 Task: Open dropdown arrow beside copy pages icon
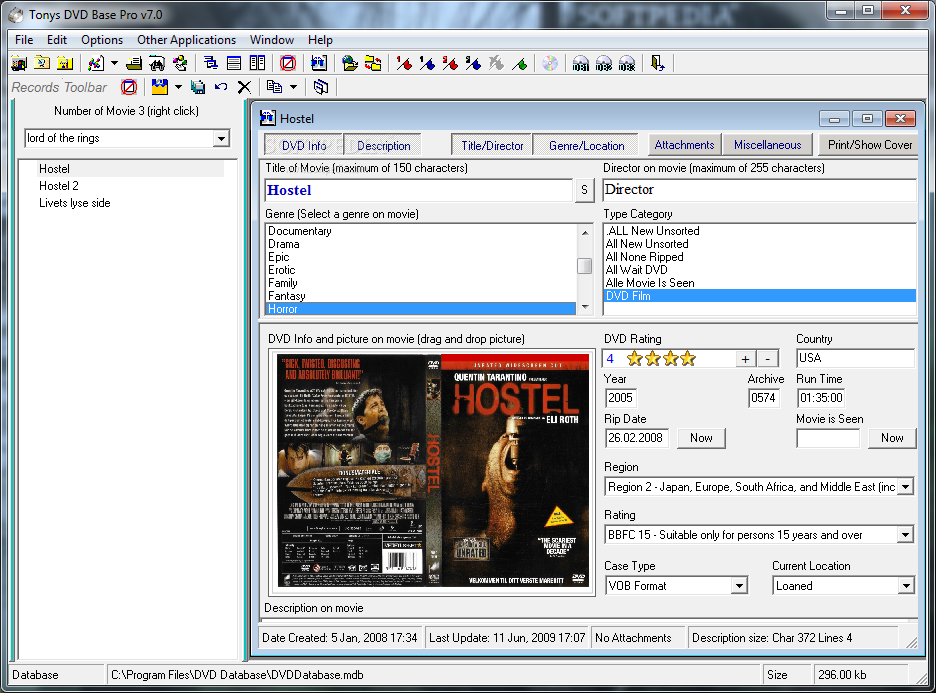tap(293, 87)
